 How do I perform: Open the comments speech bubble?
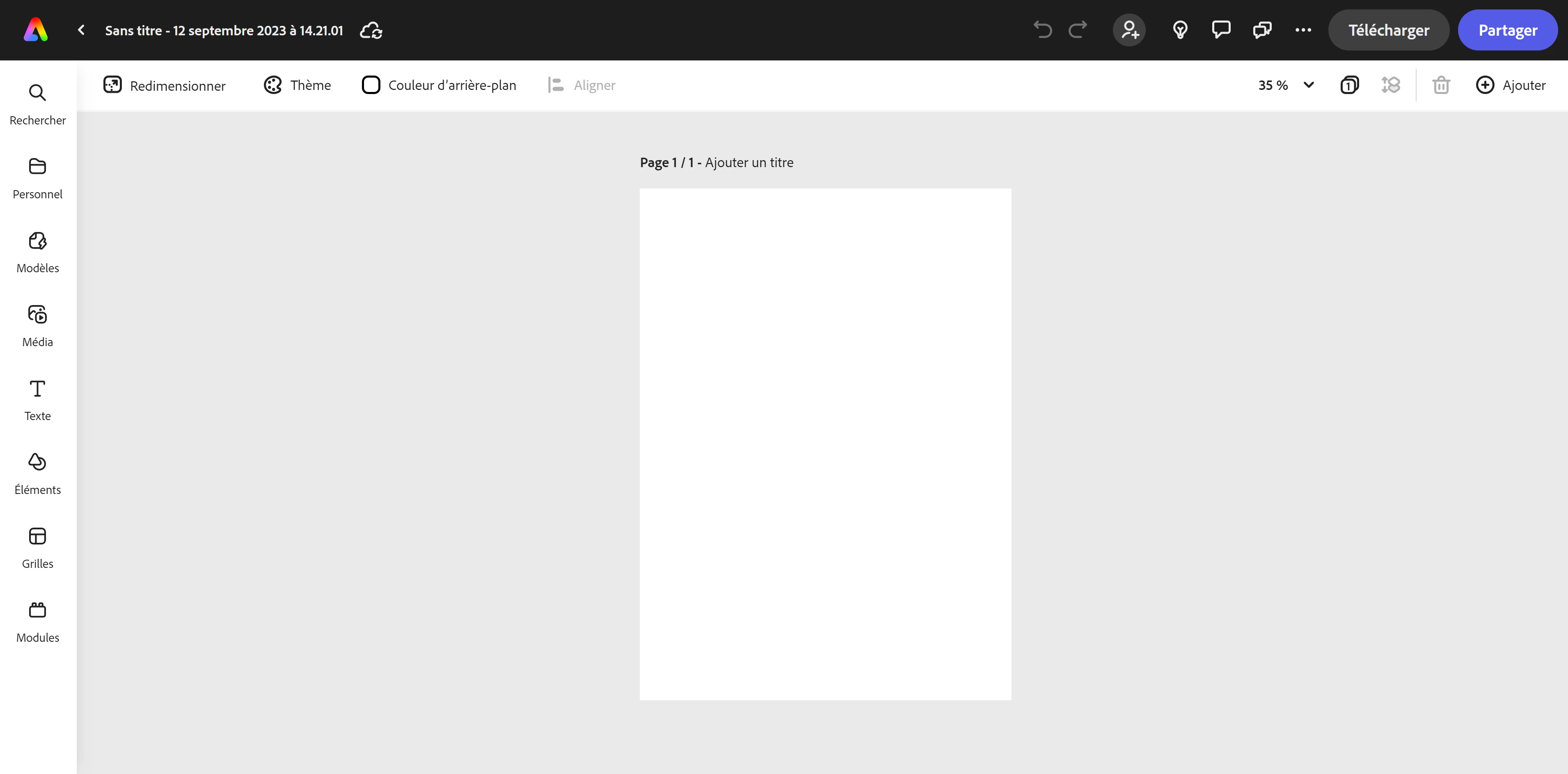pyautogui.click(x=1220, y=30)
